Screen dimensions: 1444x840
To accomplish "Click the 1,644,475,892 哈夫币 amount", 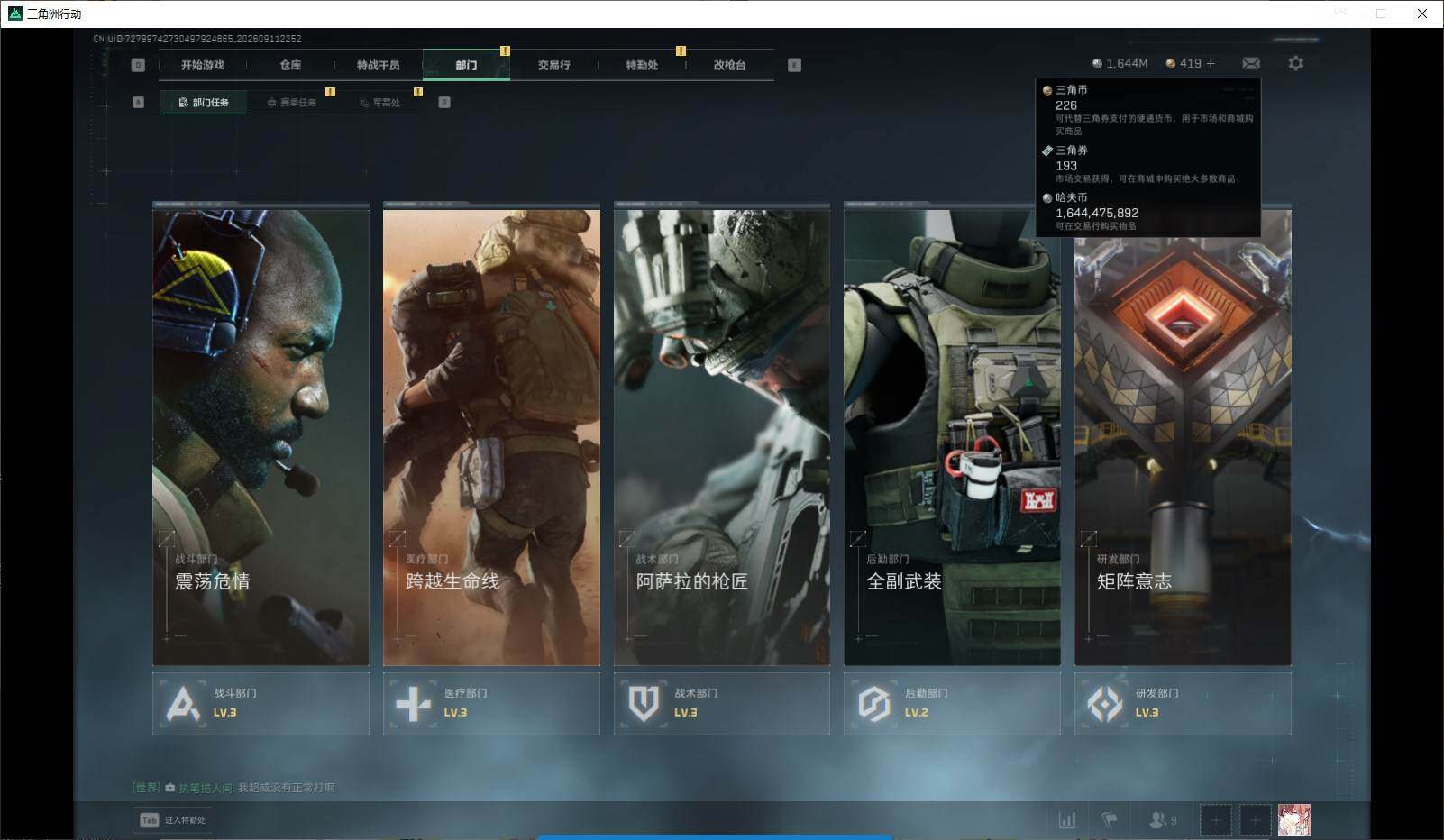I will [1097, 213].
